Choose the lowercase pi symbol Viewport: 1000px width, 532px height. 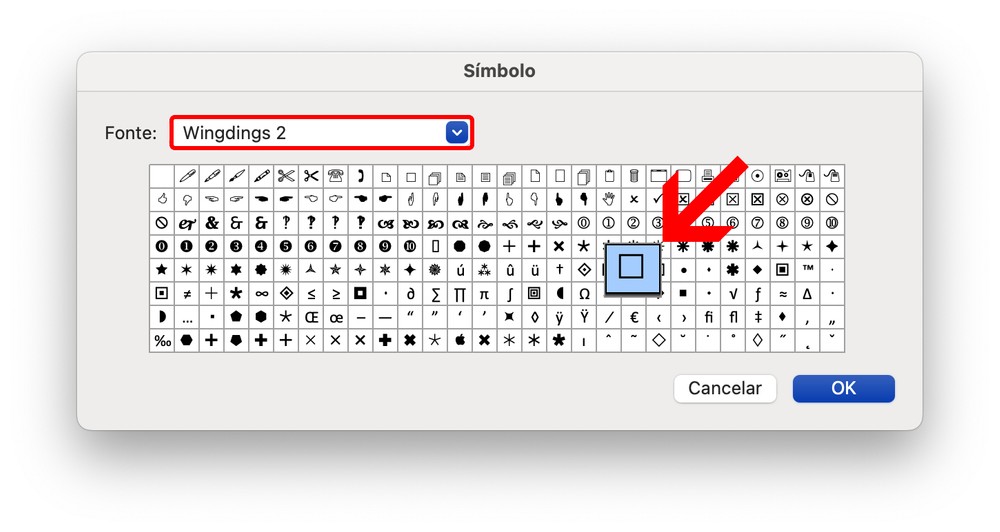484,293
